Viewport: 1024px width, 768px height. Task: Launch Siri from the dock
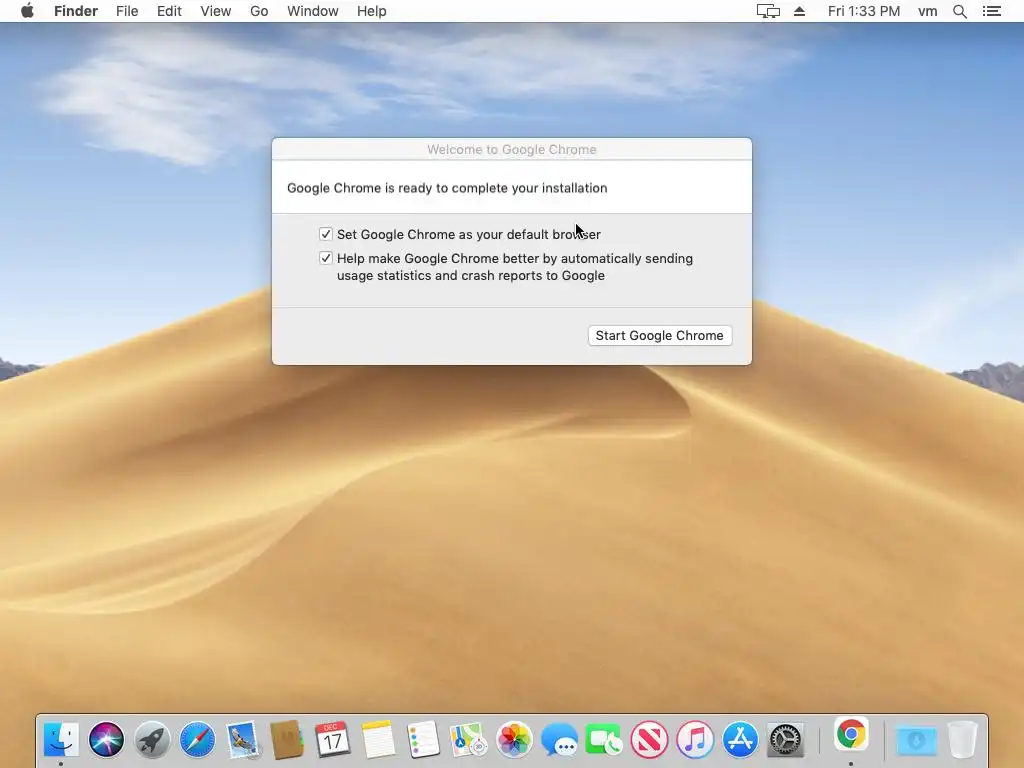click(106, 740)
